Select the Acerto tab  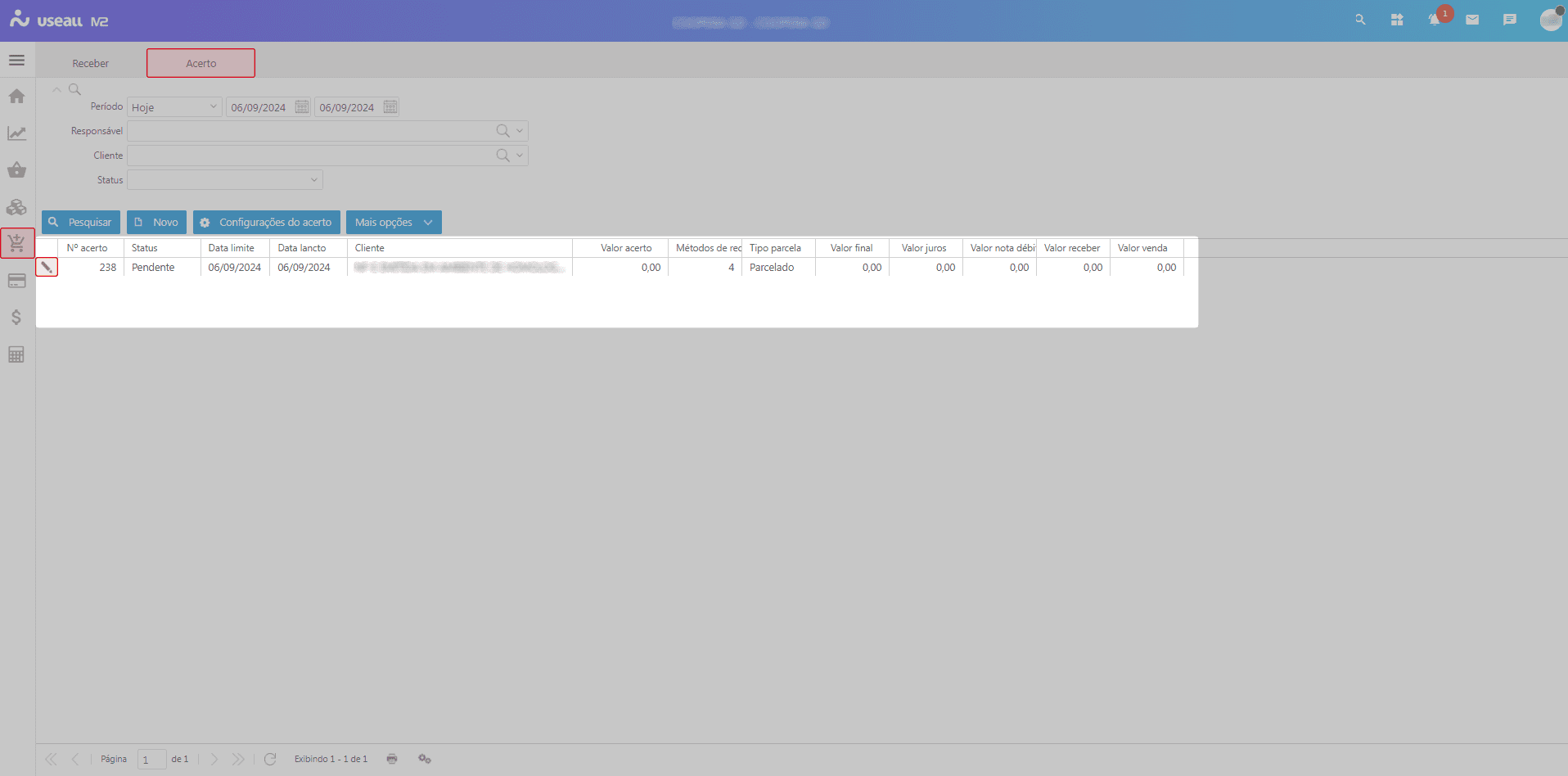pyautogui.click(x=201, y=63)
